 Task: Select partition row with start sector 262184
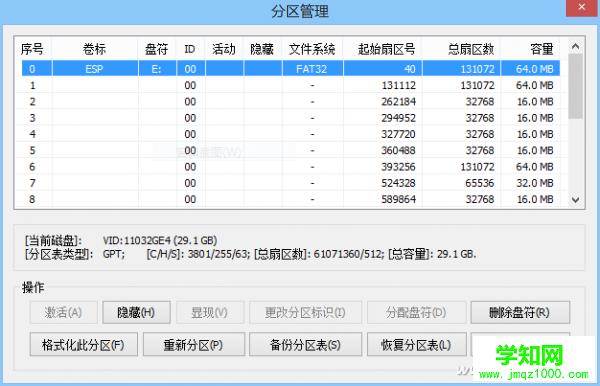coord(288,102)
